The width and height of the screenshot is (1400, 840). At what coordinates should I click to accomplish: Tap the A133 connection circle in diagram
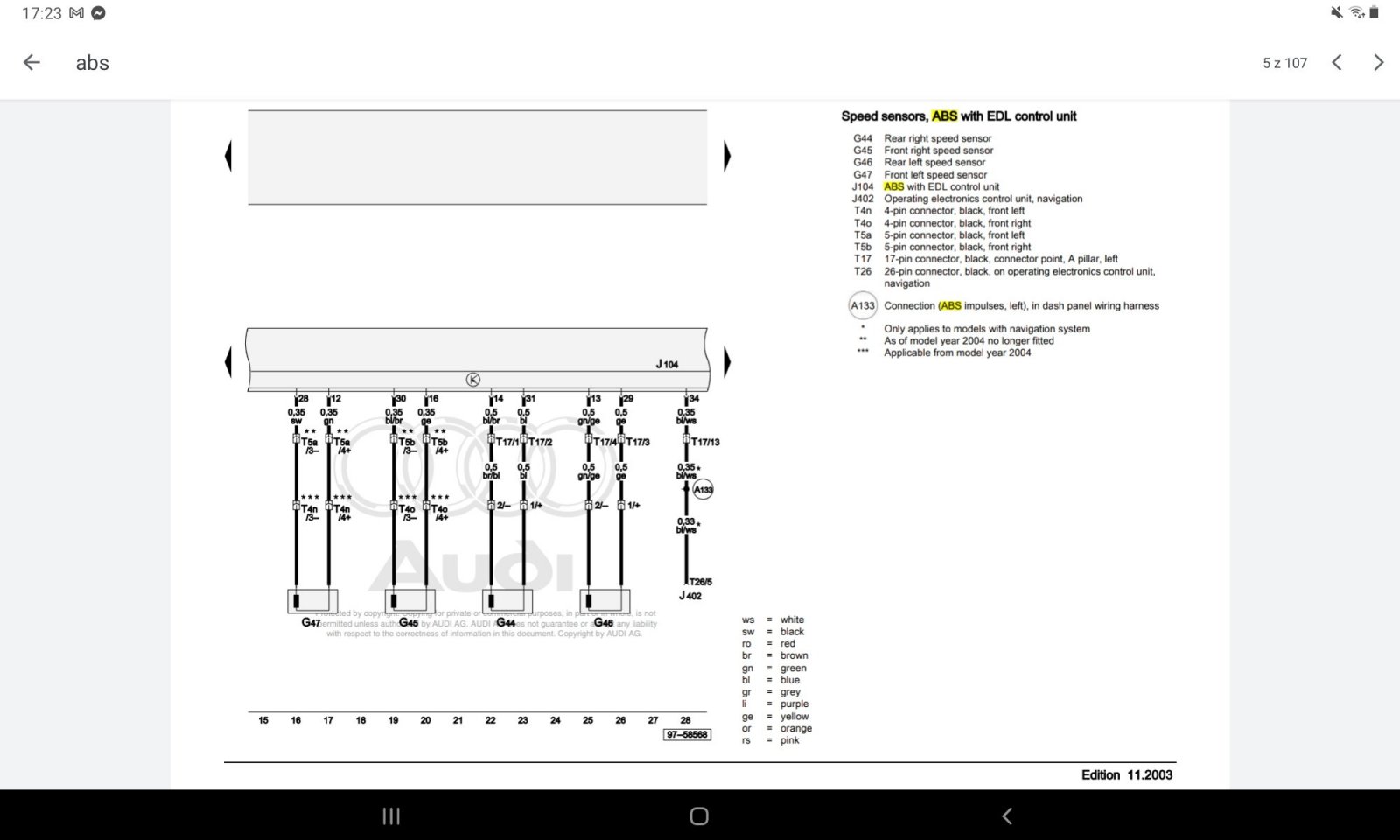pyautogui.click(x=703, y=490)
